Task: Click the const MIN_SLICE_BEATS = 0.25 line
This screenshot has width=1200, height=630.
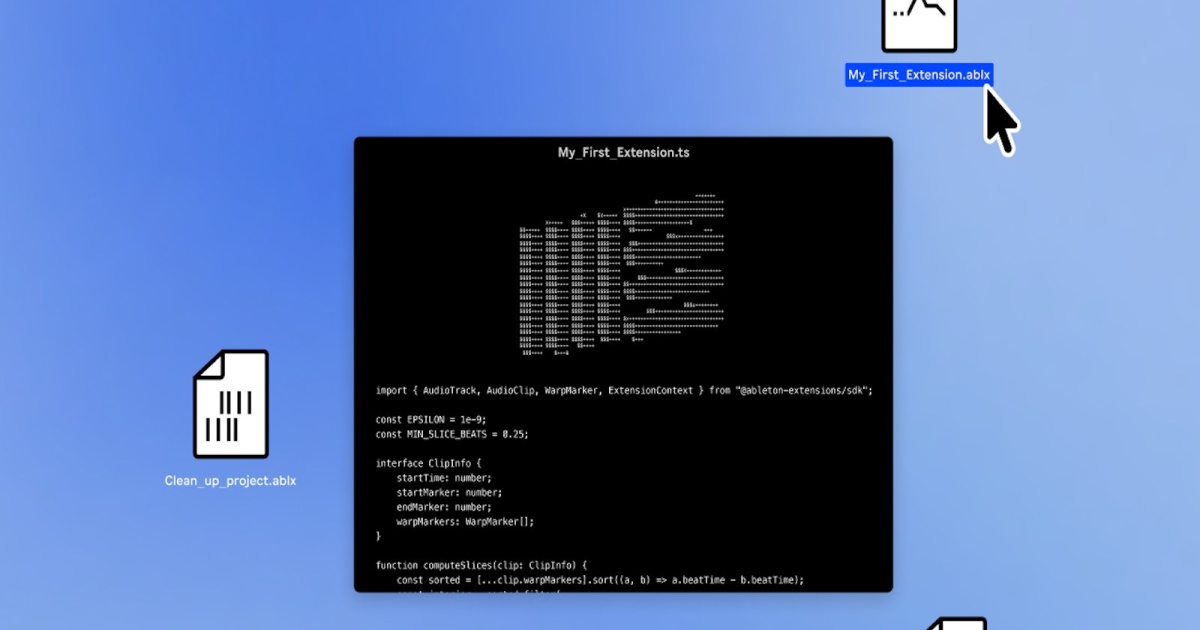Action: pyautogui.click(x=452, y=435)
